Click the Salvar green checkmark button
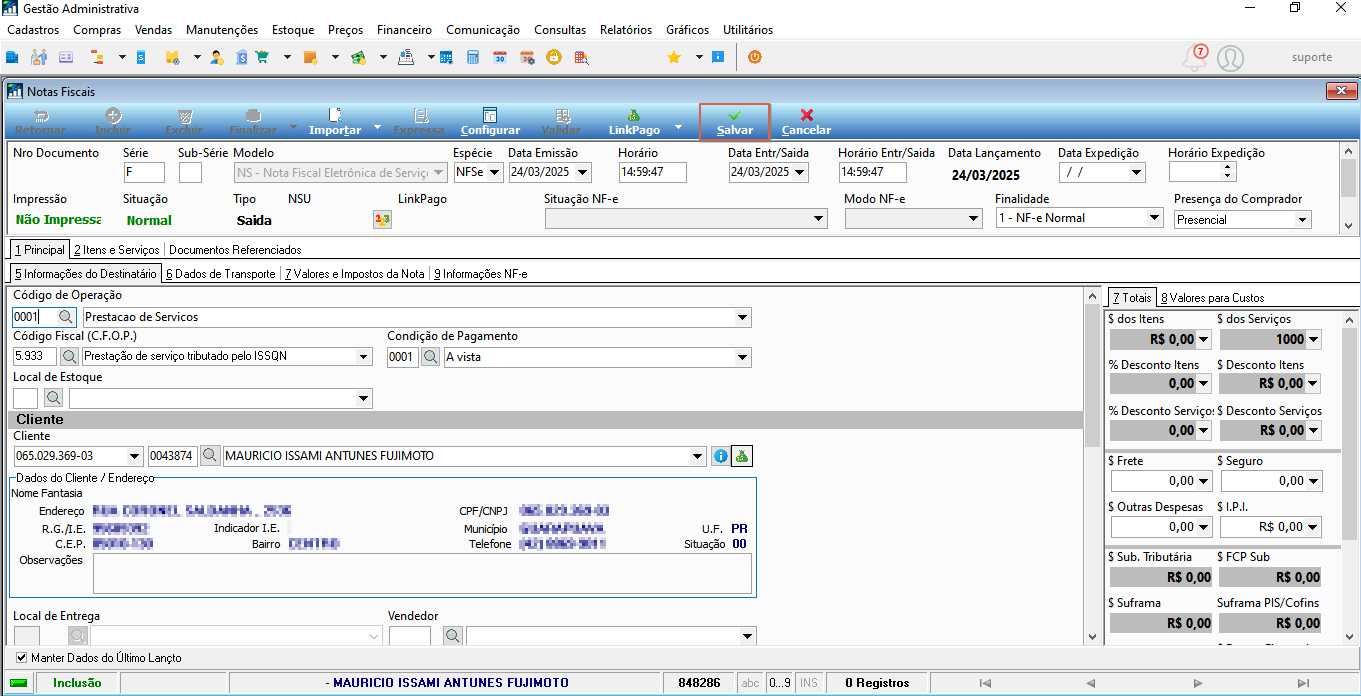Screen dimensions: 1361x696 [735, 122]
